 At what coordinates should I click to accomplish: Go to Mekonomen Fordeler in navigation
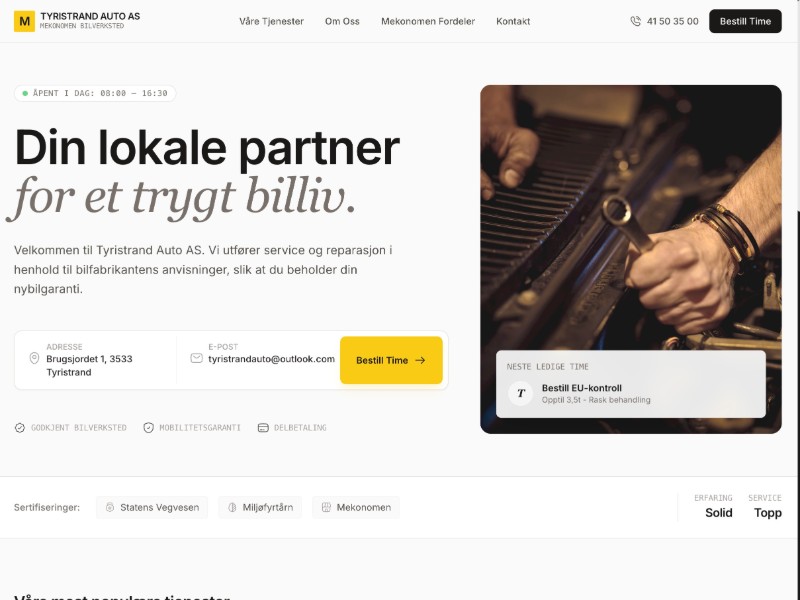tap(428, 21)
